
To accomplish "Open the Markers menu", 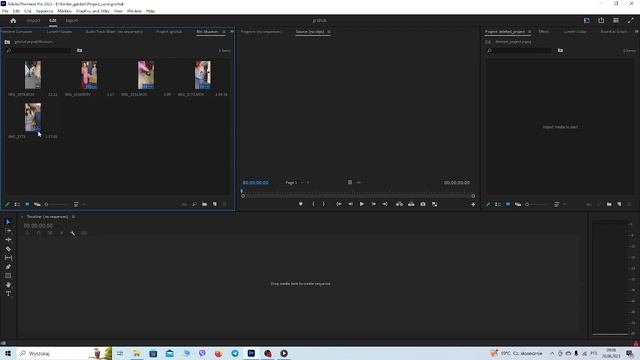I will 64,11.
